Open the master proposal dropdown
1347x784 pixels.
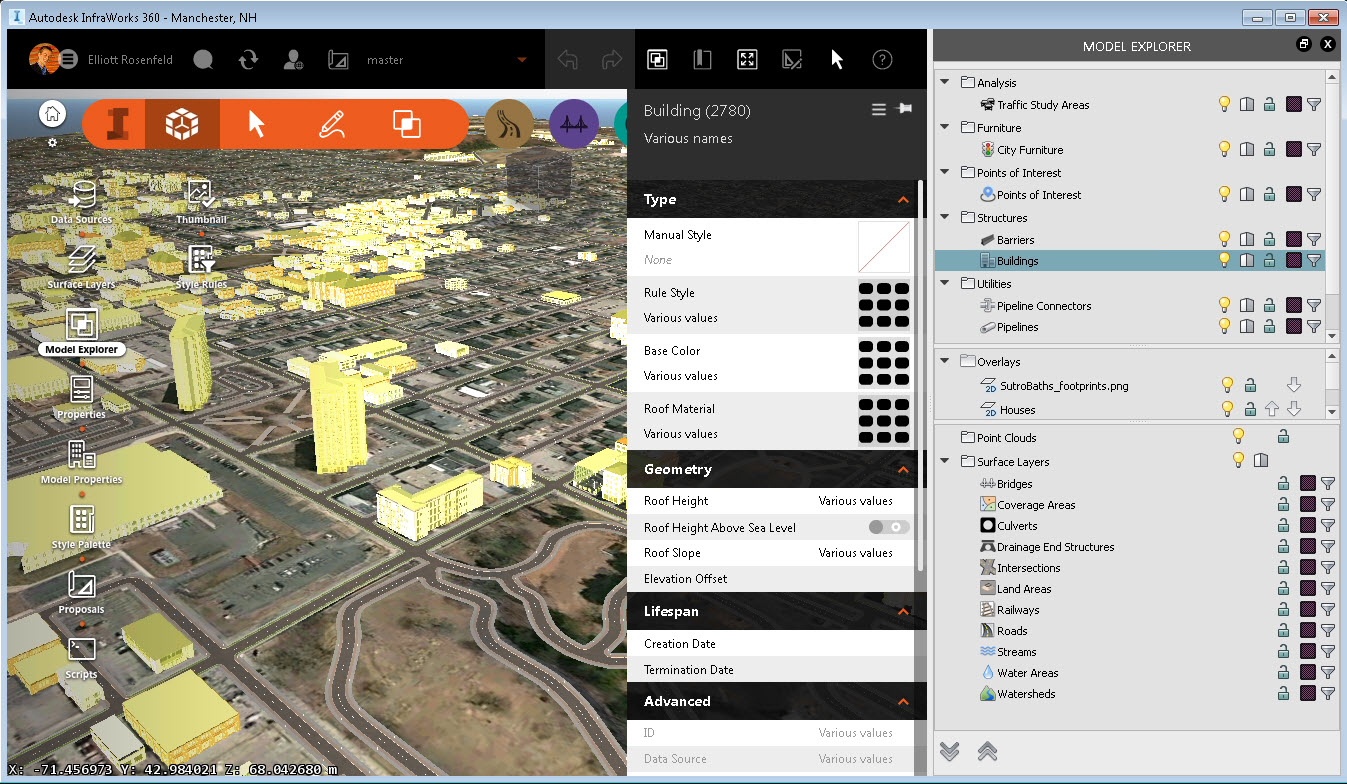[x=521, y=59]
